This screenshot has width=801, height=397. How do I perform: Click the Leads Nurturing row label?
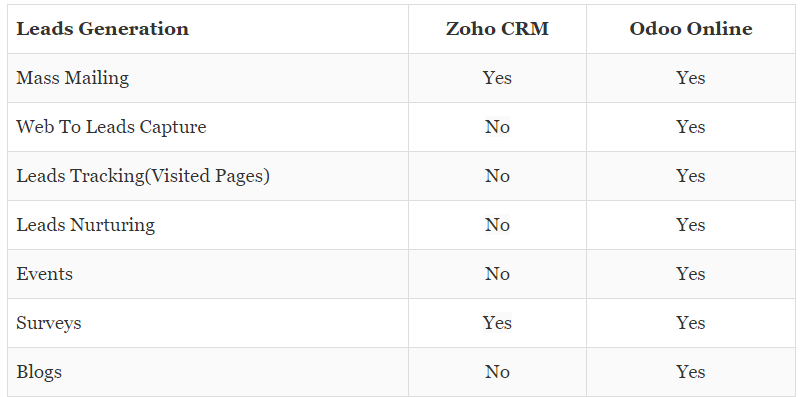point(86,225)
